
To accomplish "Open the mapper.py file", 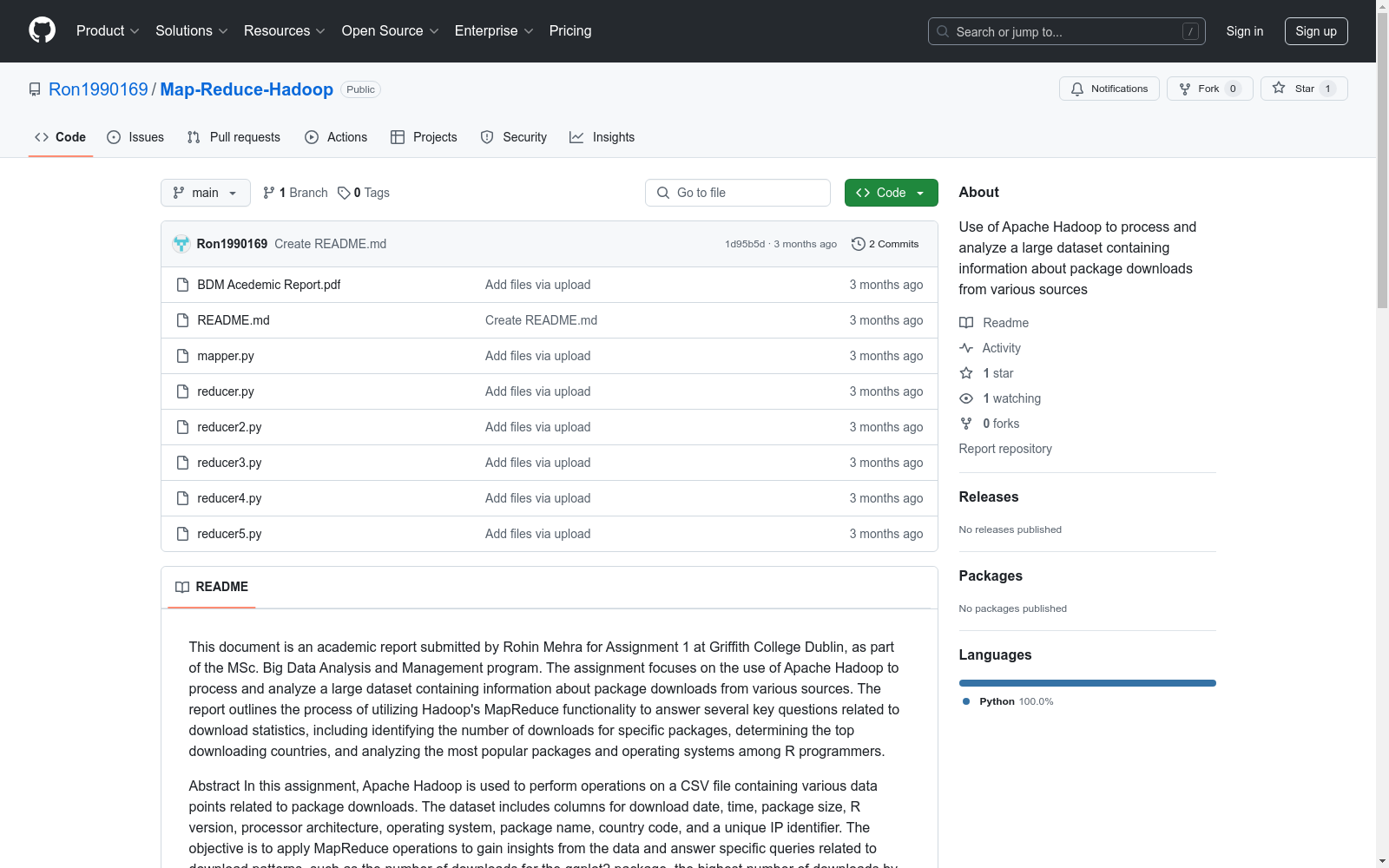I will coord(226,356).
